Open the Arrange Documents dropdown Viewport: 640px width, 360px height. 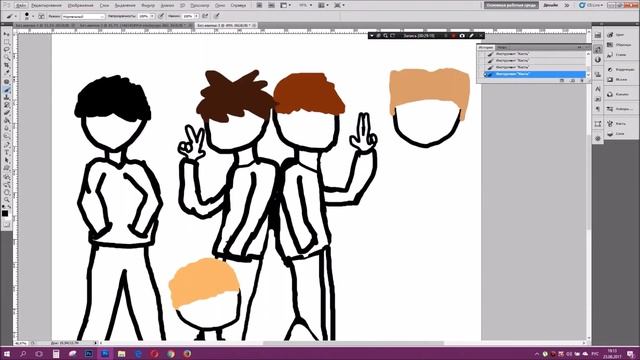point(323,5)
